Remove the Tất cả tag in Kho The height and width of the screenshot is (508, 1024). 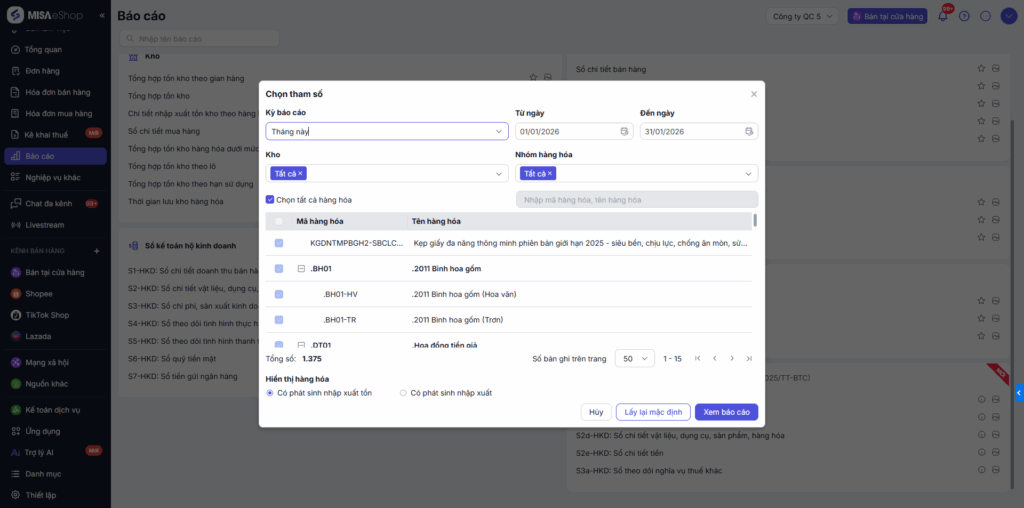(300, 173)
